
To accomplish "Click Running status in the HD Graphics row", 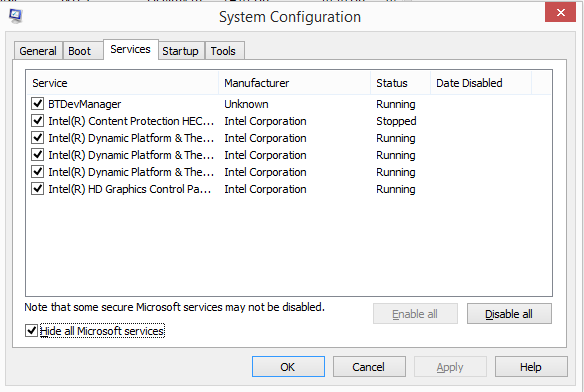I will [x=396, y=189].
